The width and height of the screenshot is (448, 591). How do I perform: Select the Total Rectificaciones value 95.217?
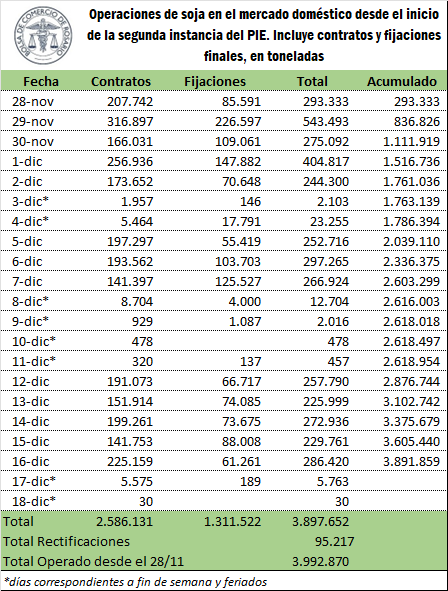335,542
